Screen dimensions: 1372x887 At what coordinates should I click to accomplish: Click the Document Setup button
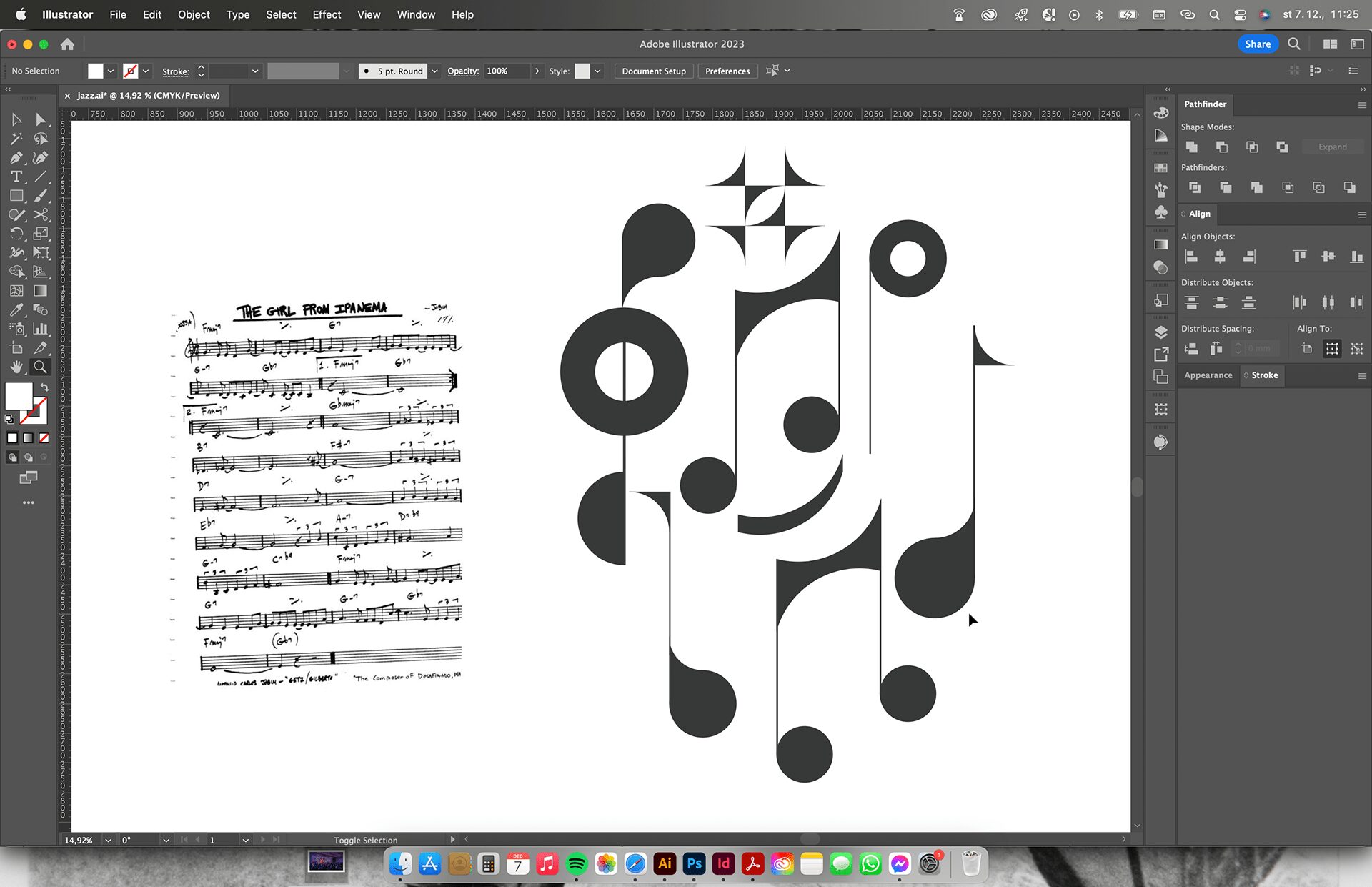(653, 71)
